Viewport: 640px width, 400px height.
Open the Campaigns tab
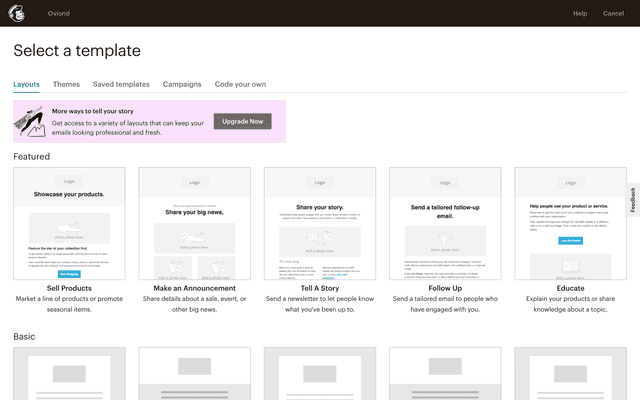[182, 84]
